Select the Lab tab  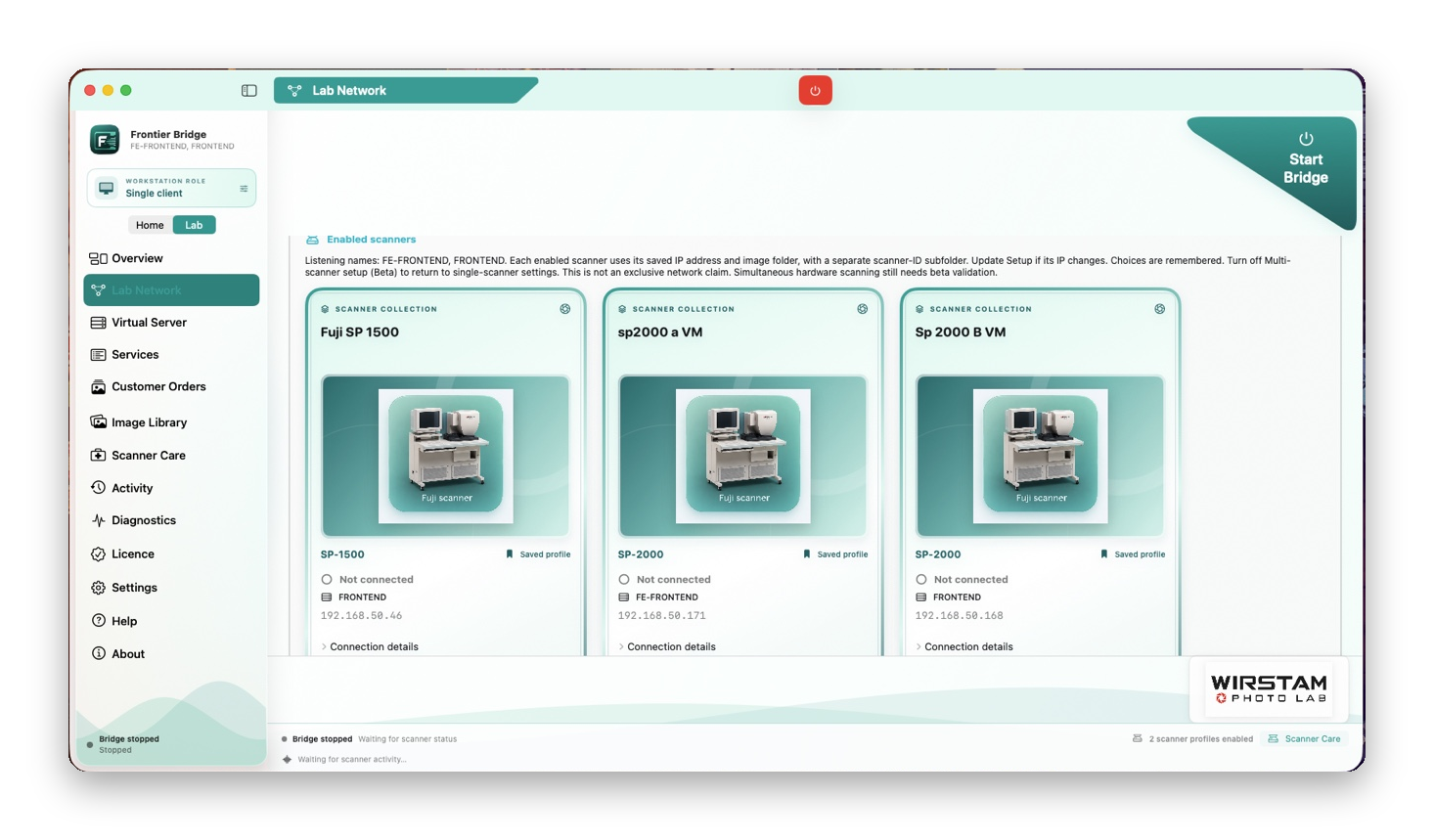(194, 226)
